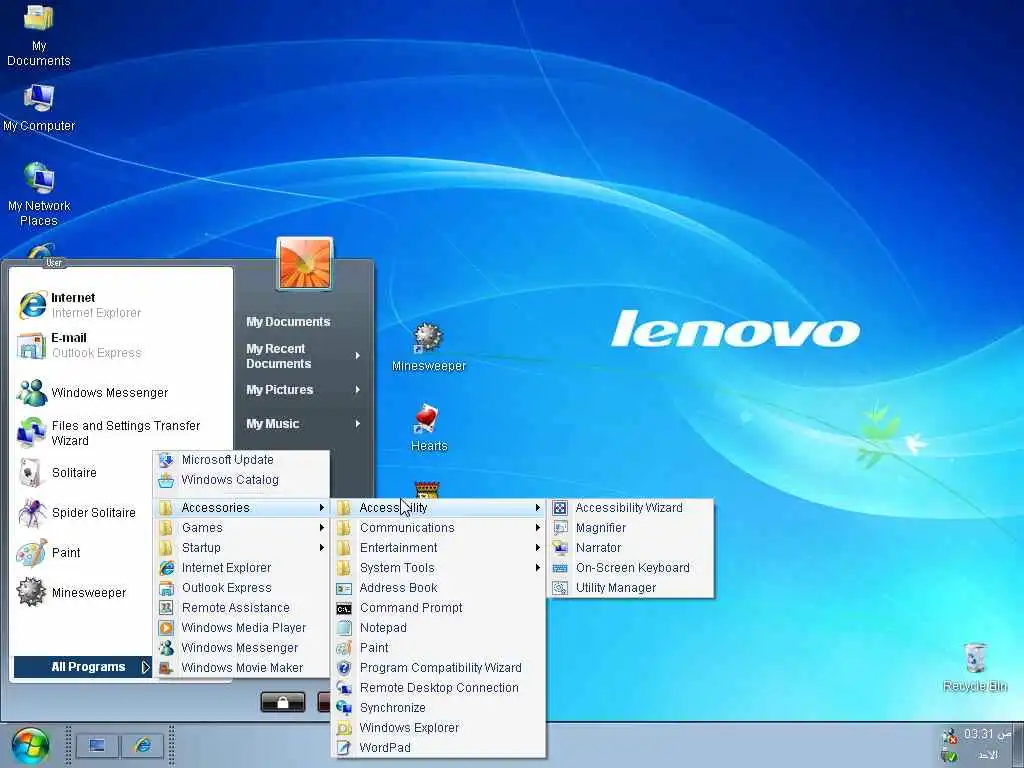1024x768 pixels.
Task: Expand the Startup folder
Action: (242, 548)
